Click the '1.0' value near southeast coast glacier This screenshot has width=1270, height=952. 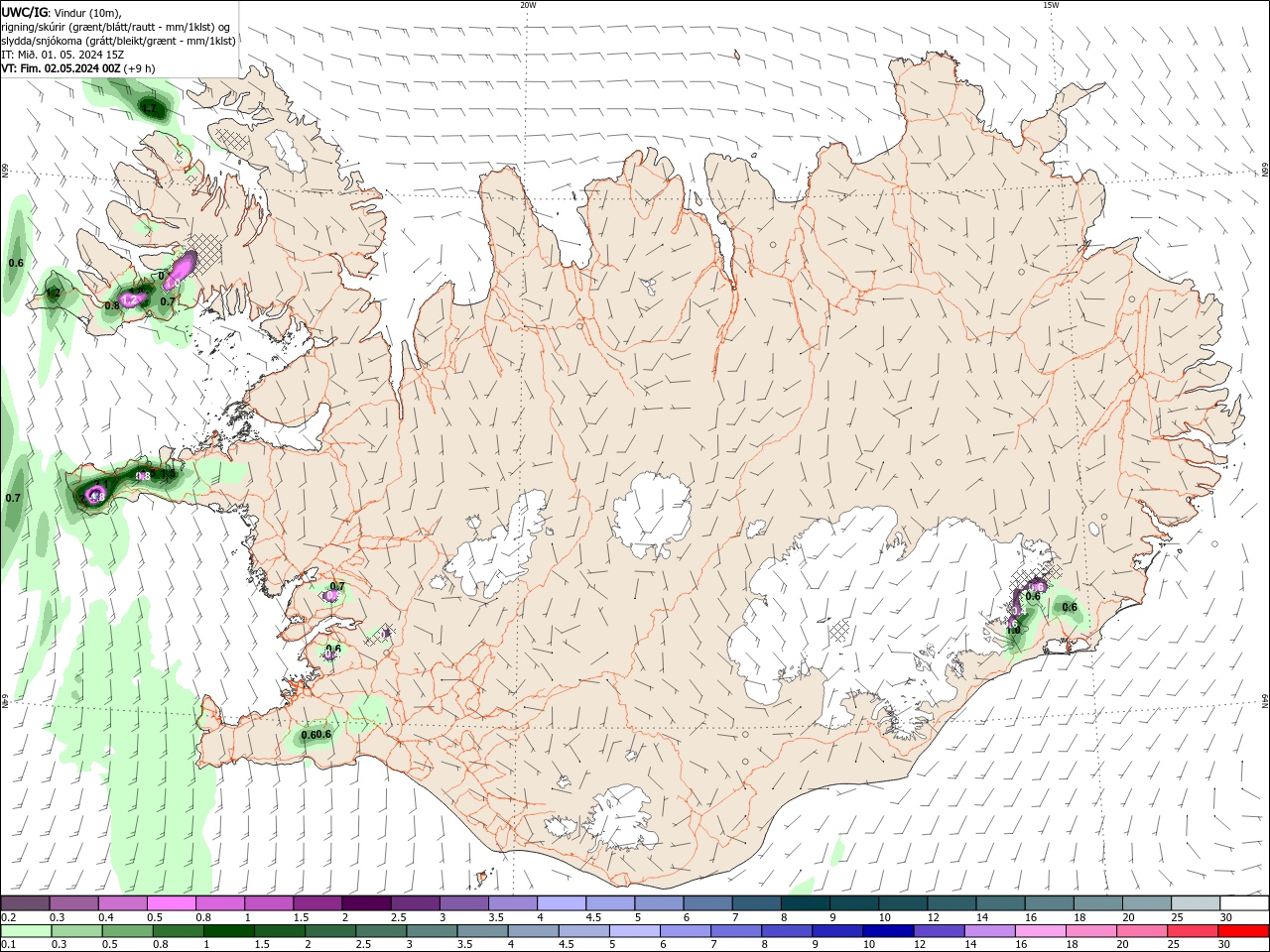click(1013, 630)
